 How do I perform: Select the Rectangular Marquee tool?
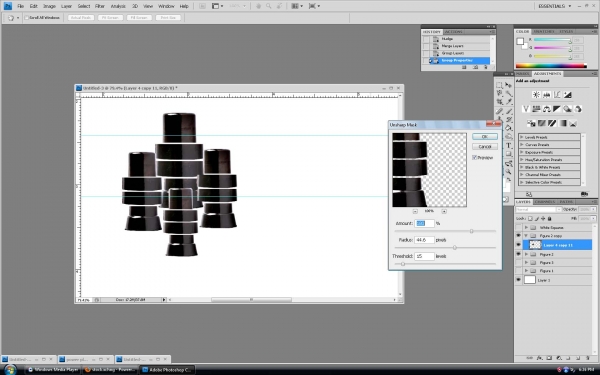tap(499, 85)
